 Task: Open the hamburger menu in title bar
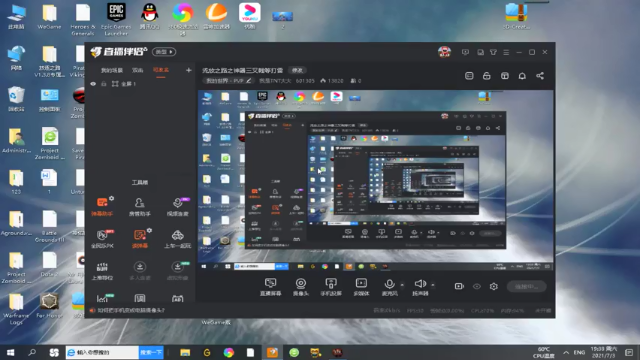506,52
